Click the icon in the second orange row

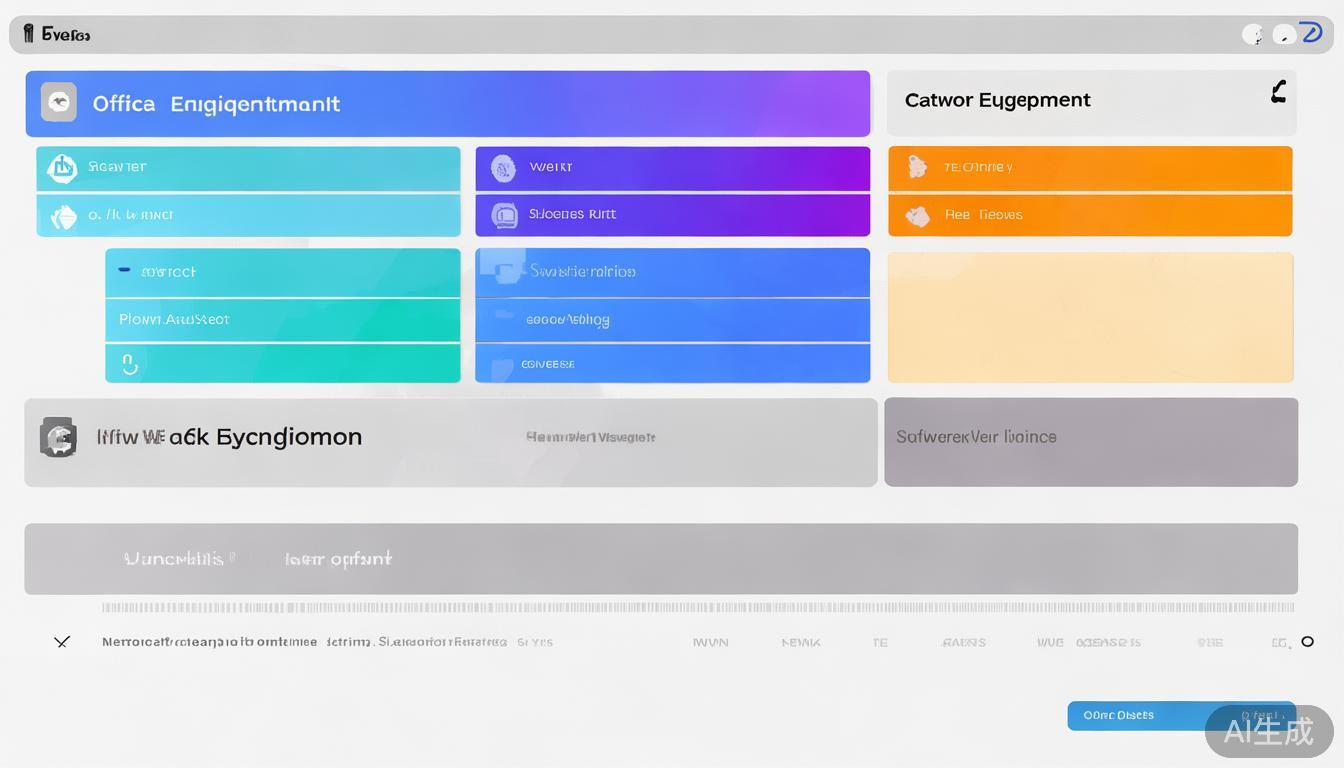[x=917, y=215]
